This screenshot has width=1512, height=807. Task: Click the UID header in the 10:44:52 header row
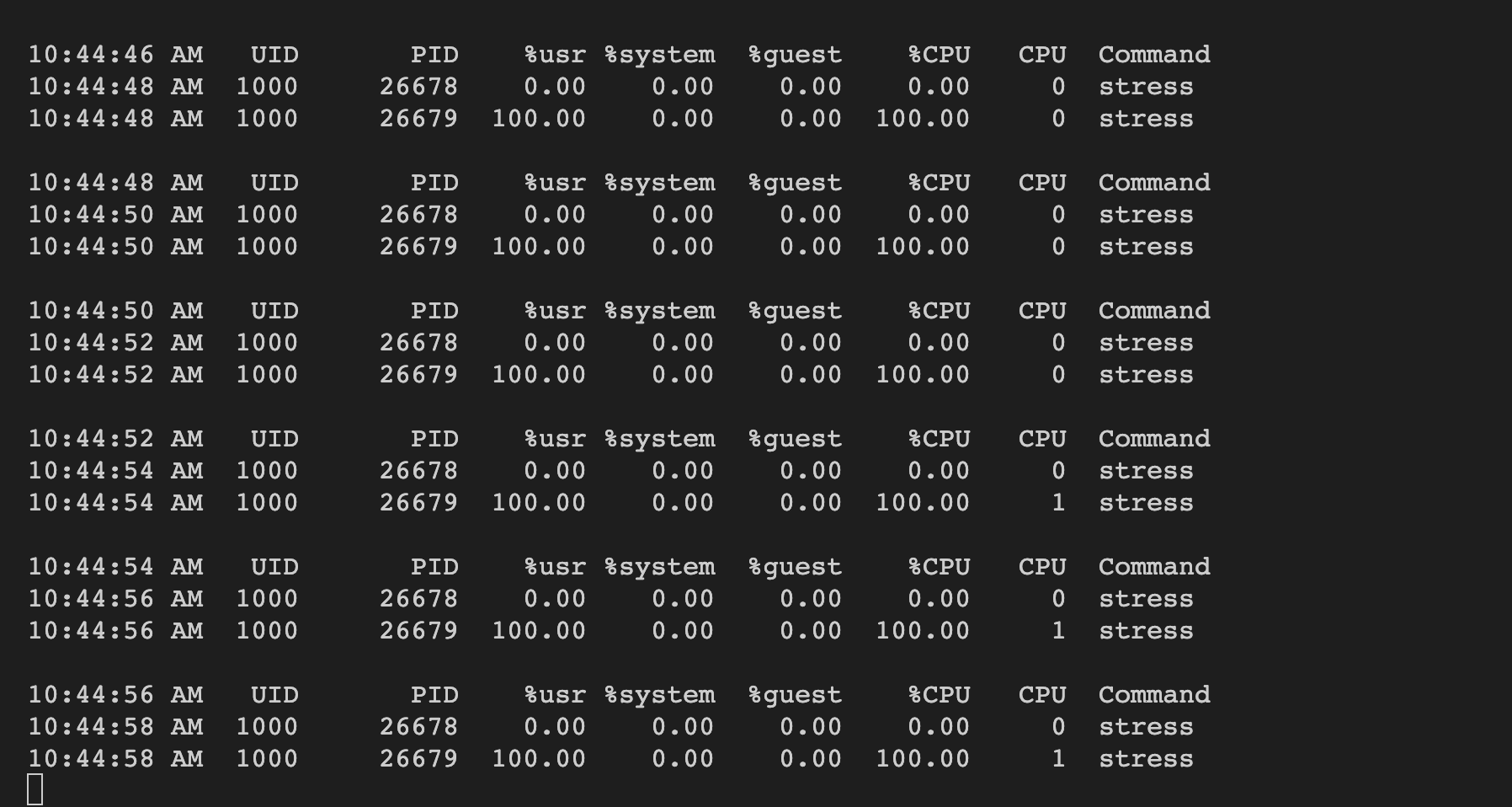274,439
